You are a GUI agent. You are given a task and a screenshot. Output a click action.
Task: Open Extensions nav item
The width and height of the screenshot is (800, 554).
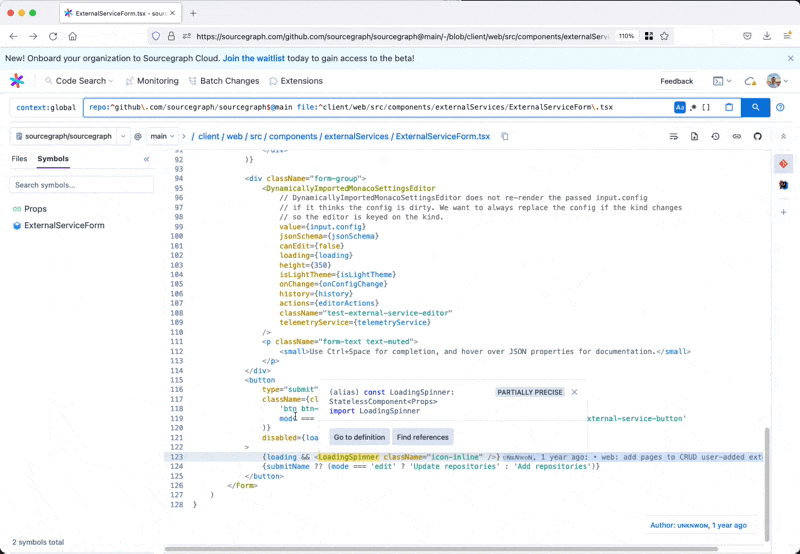coord(296,81)
